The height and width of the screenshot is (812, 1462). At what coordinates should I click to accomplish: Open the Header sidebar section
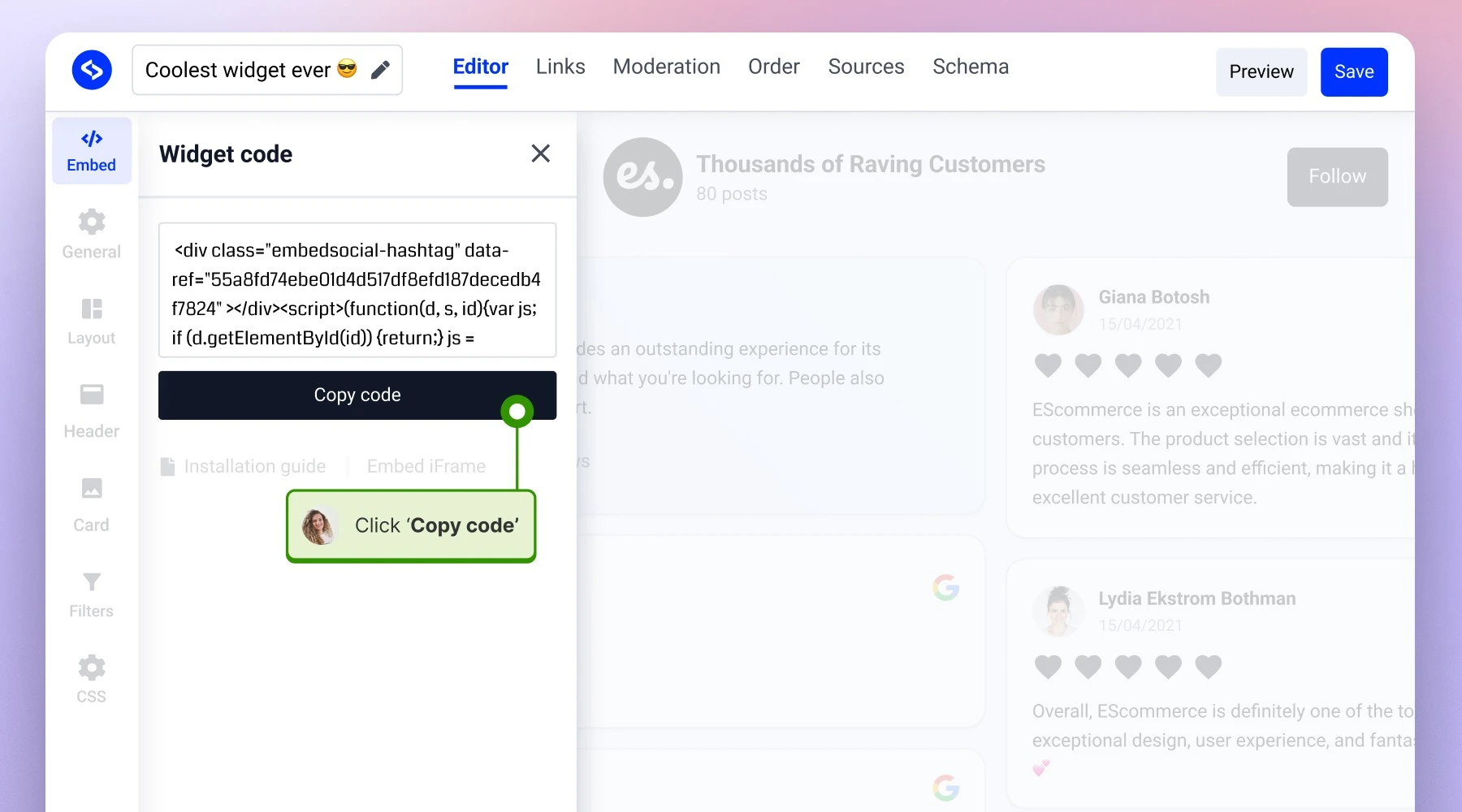tap(92, 411)
